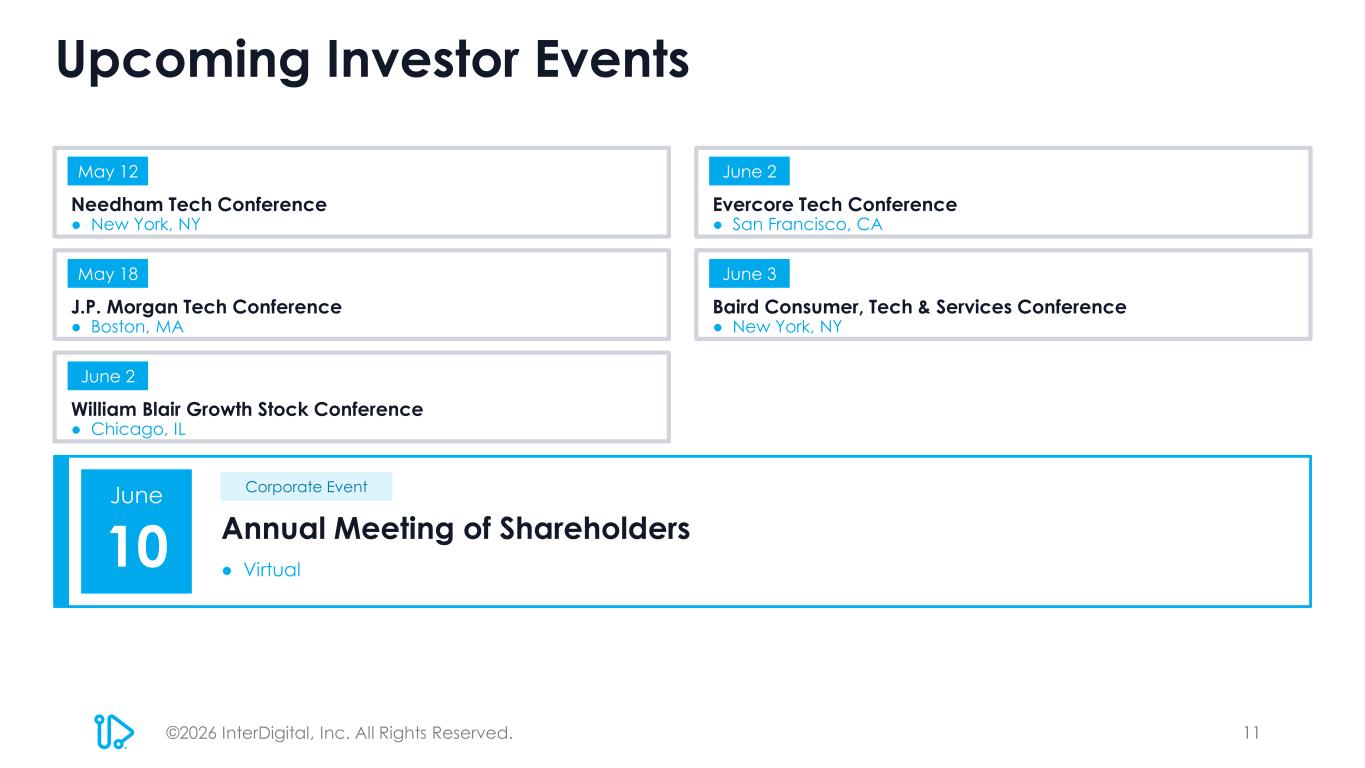Select the June 2 badge above Evercore
The height and width of the screenshot is (768, 1365).
[x=749, y=172]
